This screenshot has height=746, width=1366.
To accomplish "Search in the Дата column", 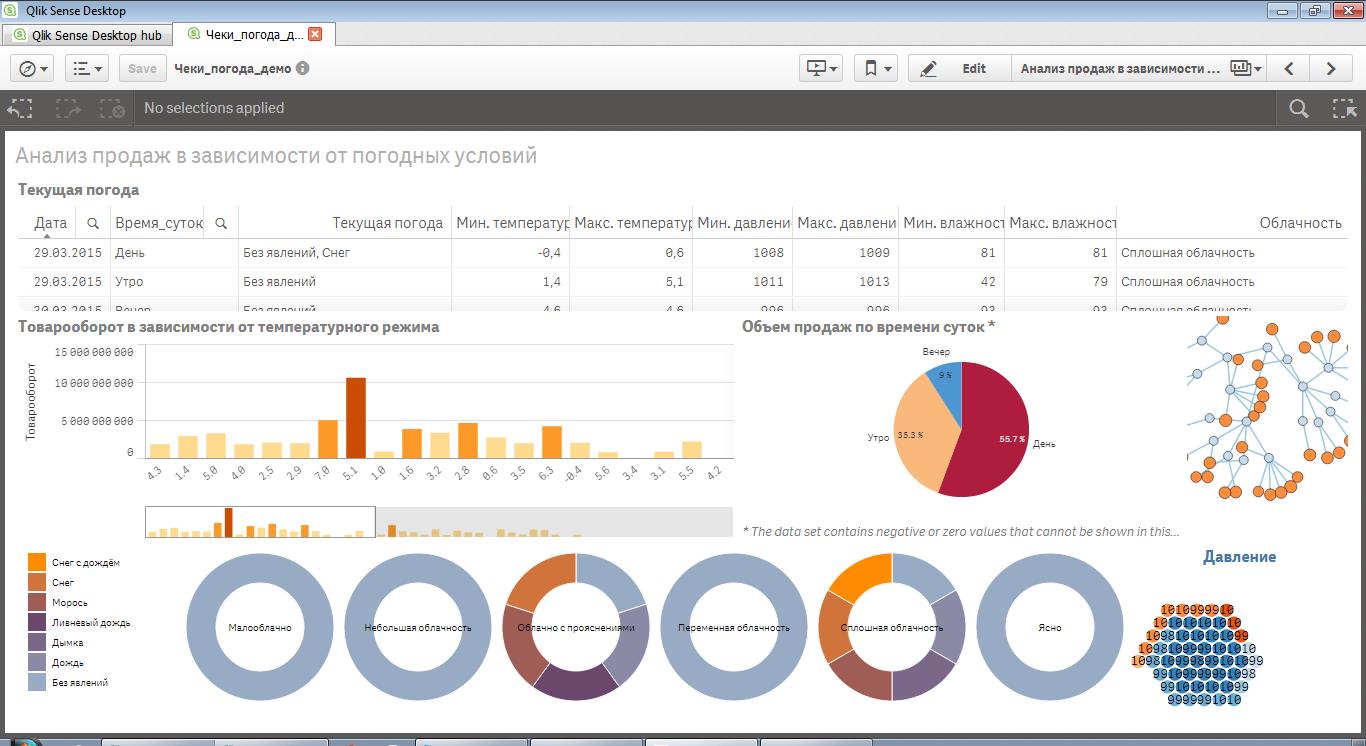I will pyautogui.click(x=92, y=223).
